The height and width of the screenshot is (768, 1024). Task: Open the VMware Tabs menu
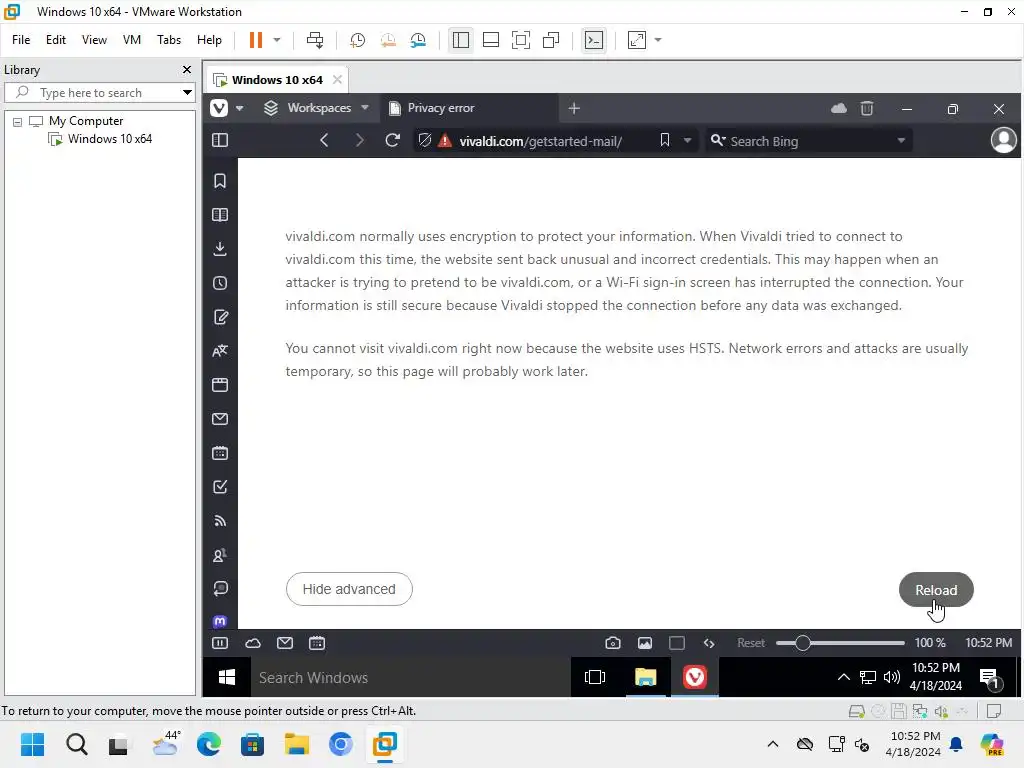click(x=168, y=40)
